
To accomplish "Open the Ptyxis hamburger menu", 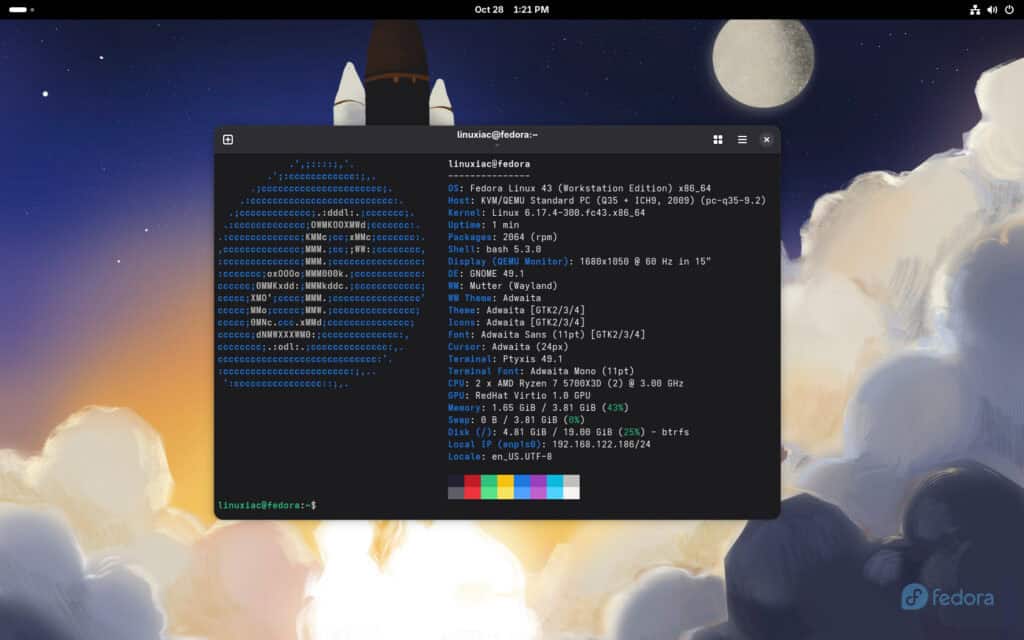I will tap(741, 139).
